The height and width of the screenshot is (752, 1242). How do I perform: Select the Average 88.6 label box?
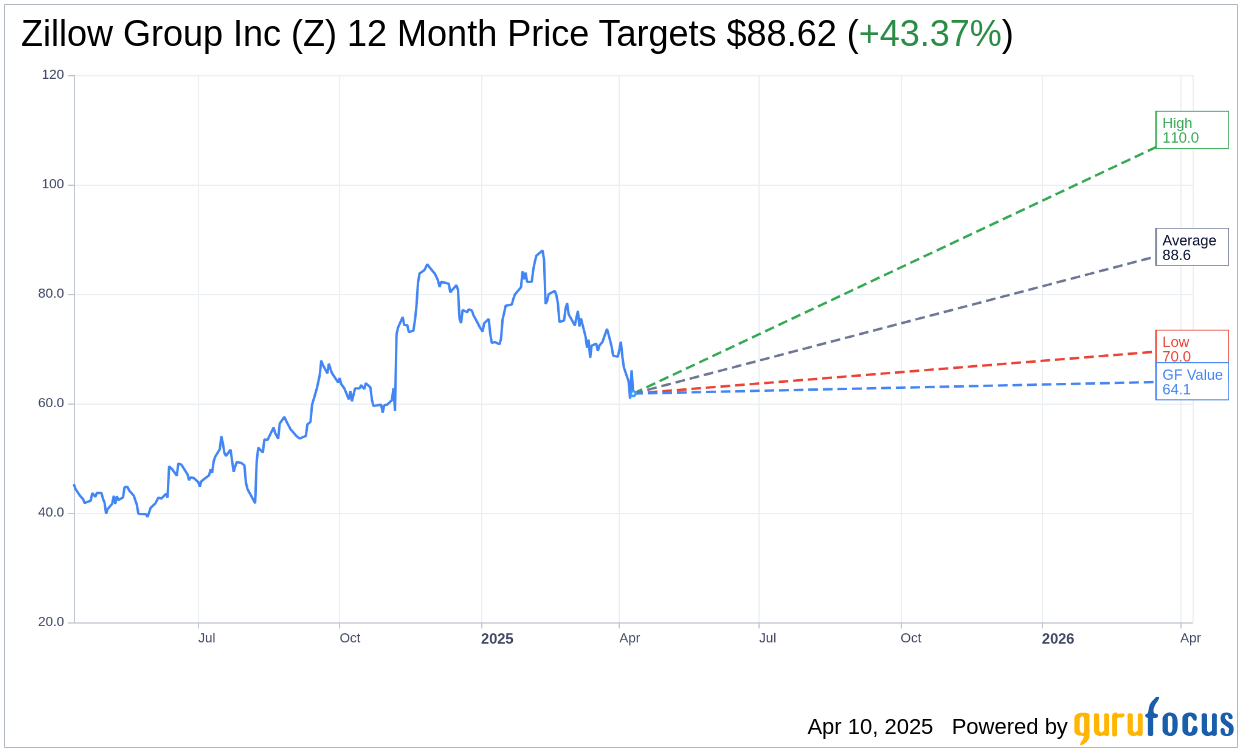coord(1192,247)
